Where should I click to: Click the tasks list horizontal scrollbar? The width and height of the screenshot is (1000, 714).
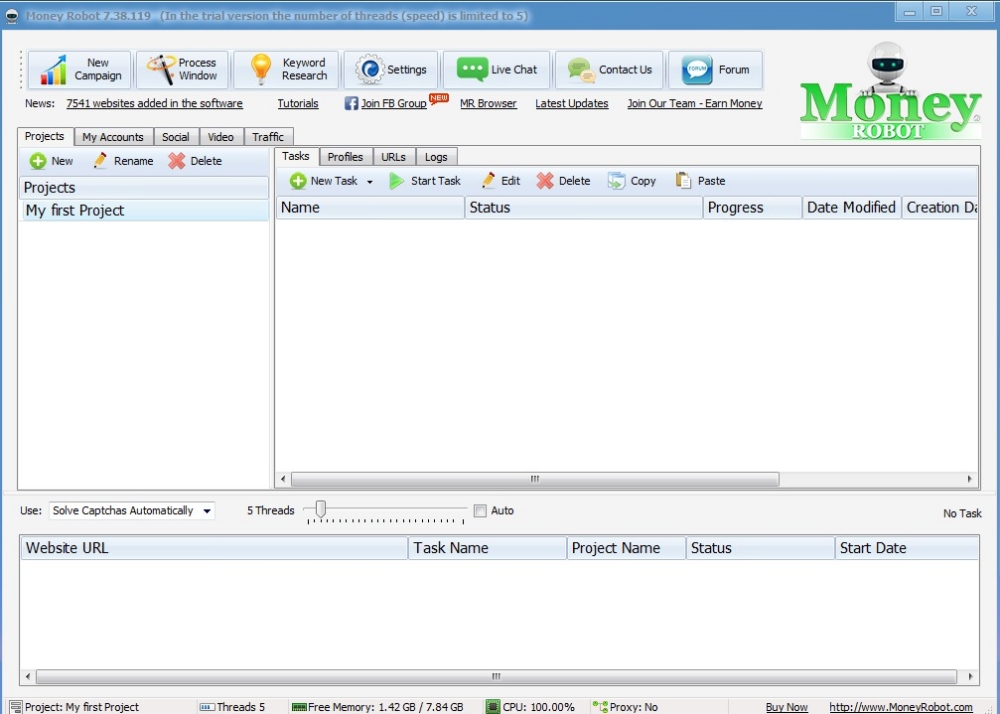coord(534,479)
